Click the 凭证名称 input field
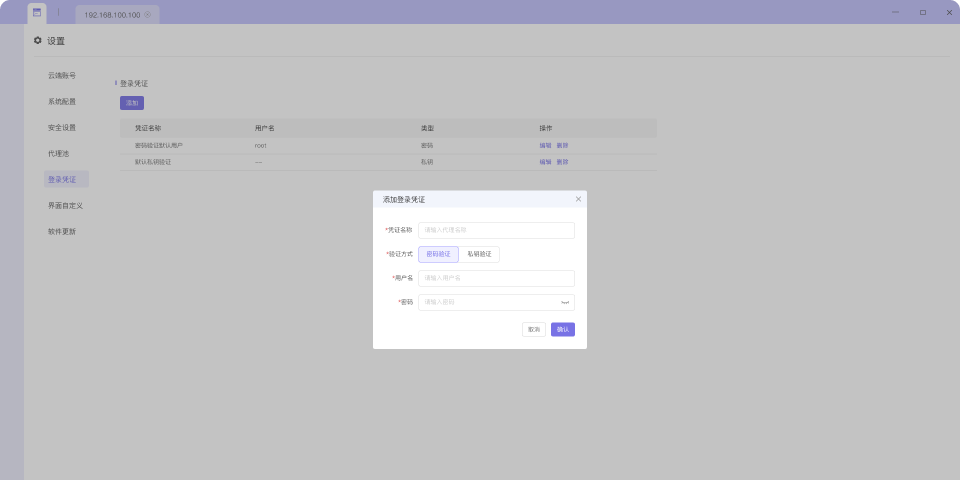Screen dimensions: 960x480 (x=496, y=230)
